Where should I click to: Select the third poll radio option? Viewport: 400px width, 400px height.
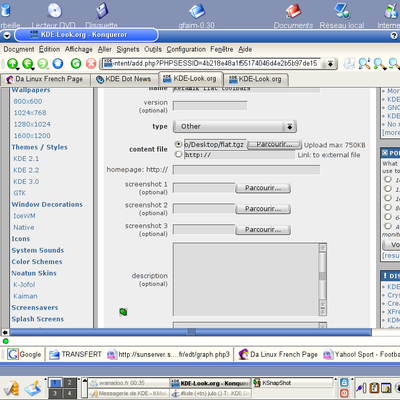click(388, 198)
